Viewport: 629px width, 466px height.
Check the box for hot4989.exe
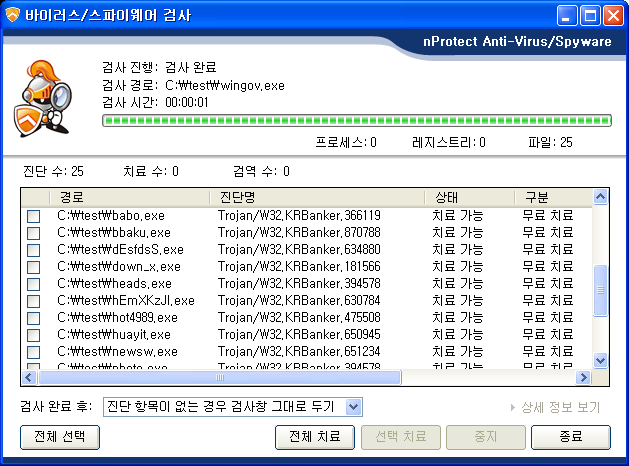(34, 318)
